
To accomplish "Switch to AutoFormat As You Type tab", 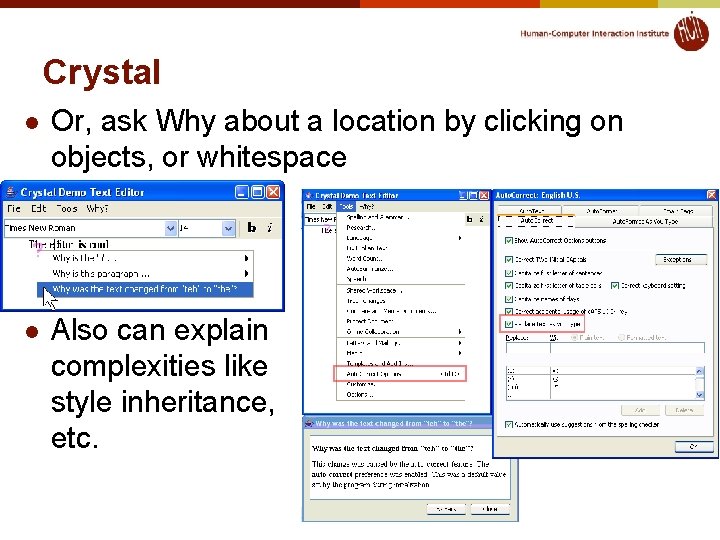I will click(x=644, y=221).
